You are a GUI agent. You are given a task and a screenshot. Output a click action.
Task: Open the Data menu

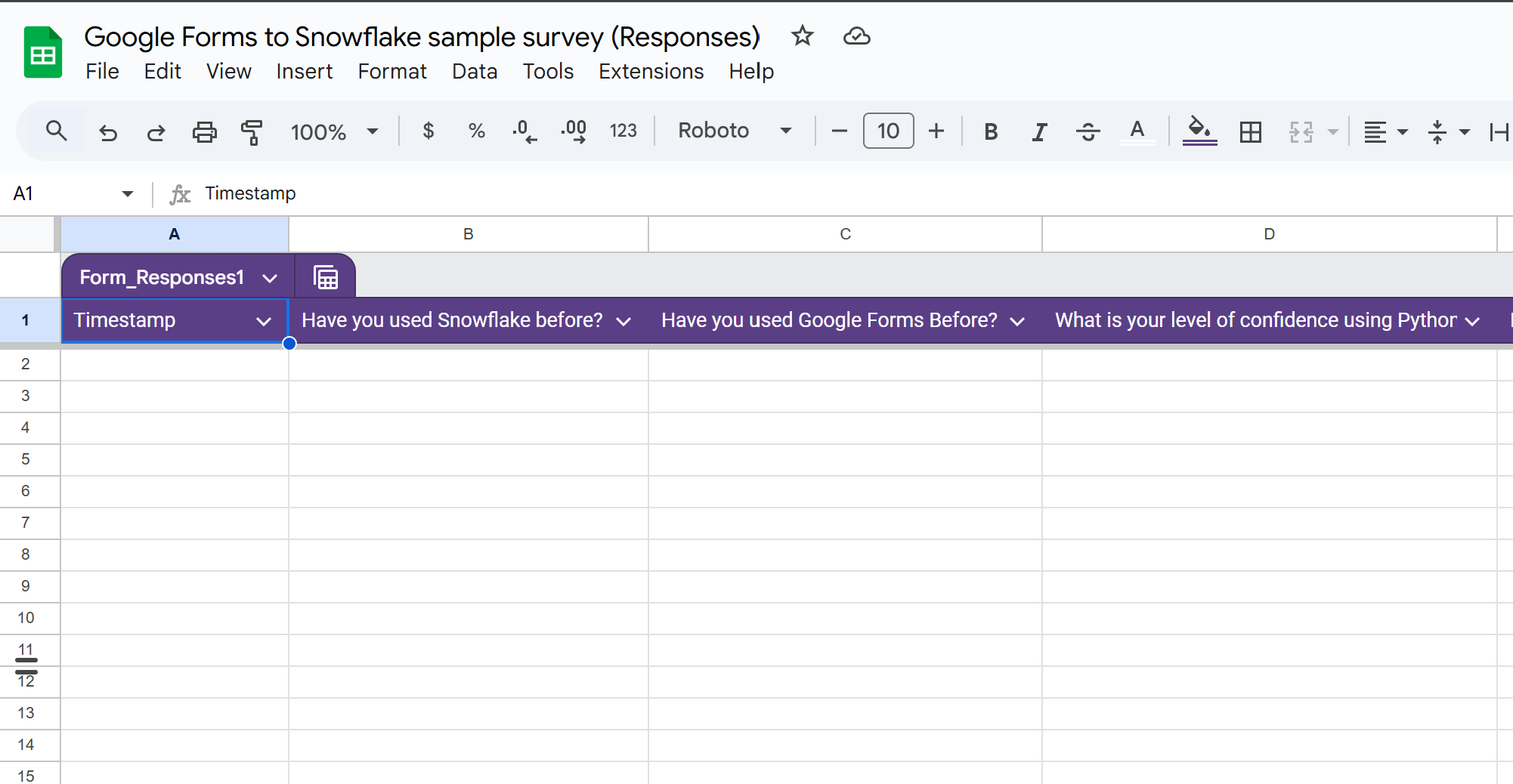[475, 71]
